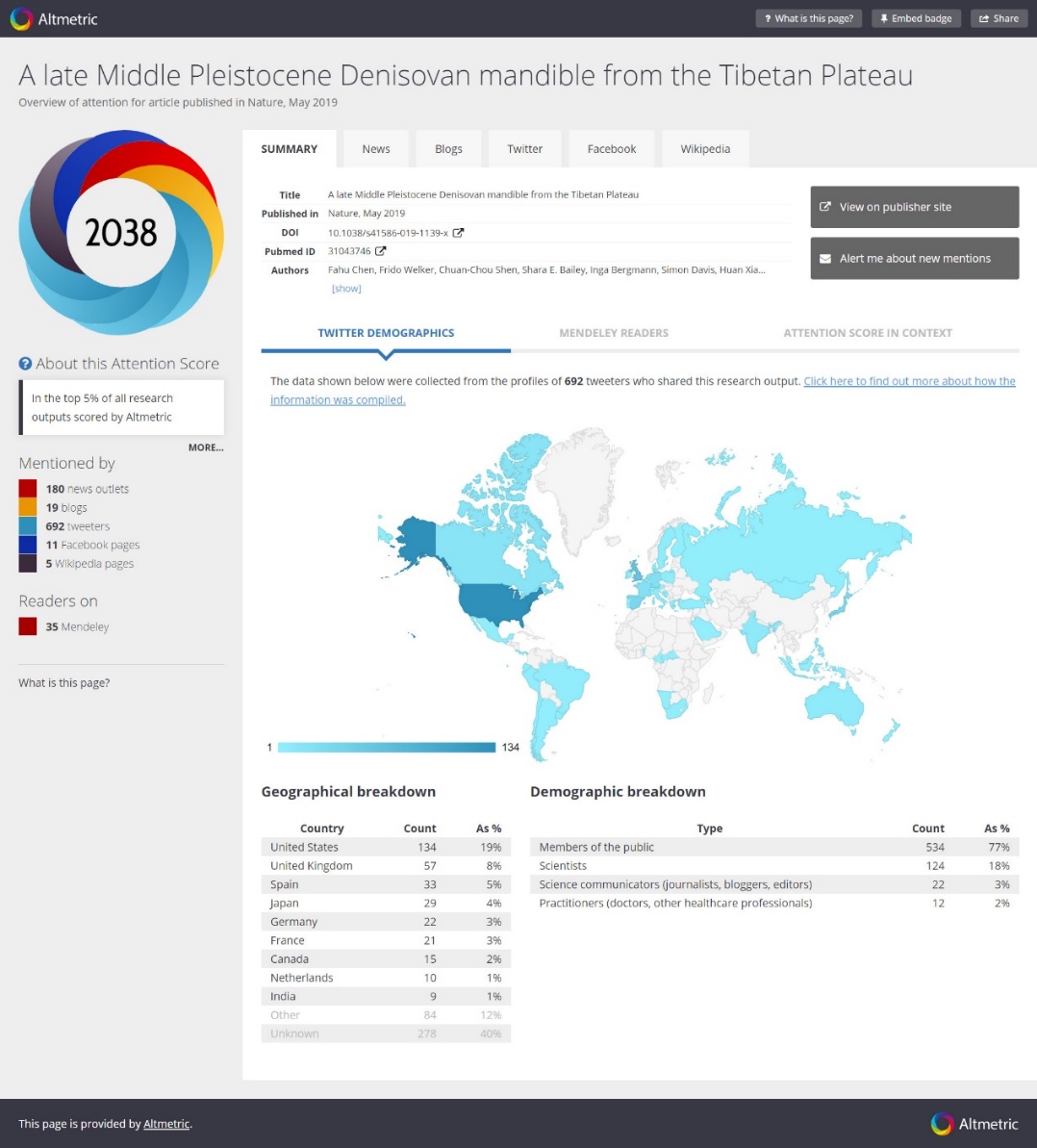Screen dimensions: 1037x1148
Task: Click the Altmetric donut score badge
Action: [121, 232]
